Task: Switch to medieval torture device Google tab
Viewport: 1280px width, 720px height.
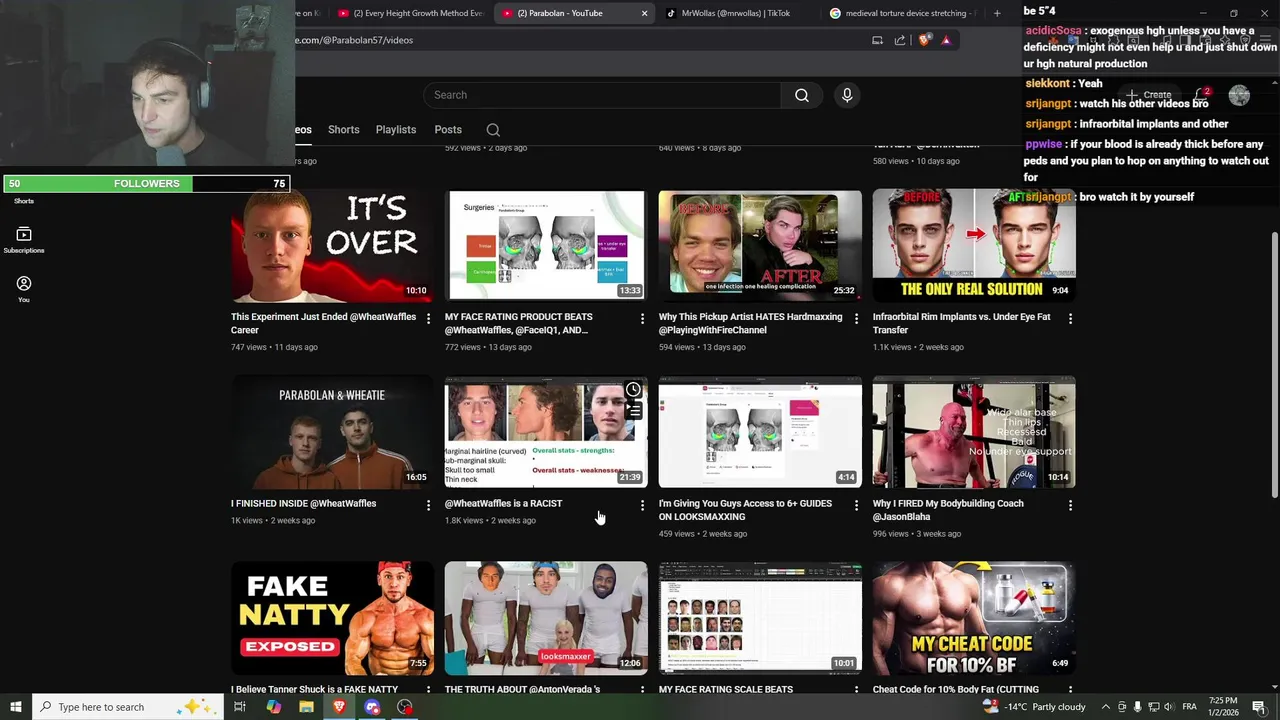Action: click(x=905, y=13)
